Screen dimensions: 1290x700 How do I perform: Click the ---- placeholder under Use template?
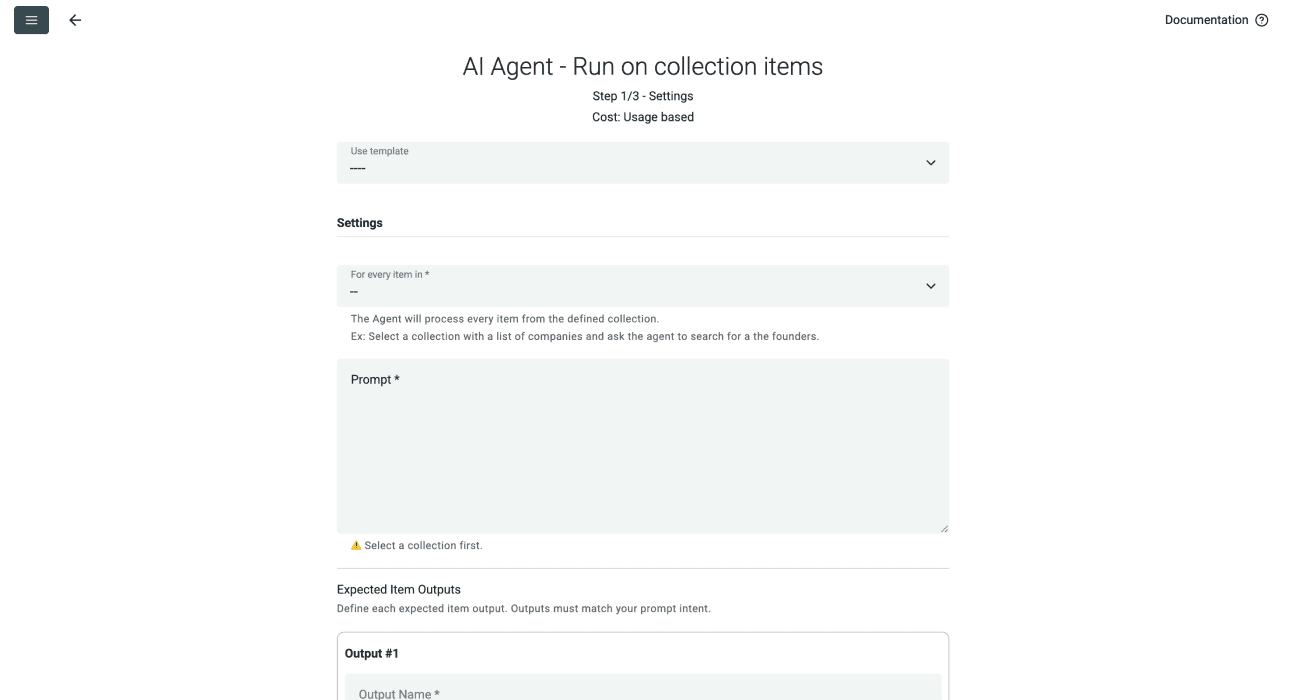coord(357,169)
